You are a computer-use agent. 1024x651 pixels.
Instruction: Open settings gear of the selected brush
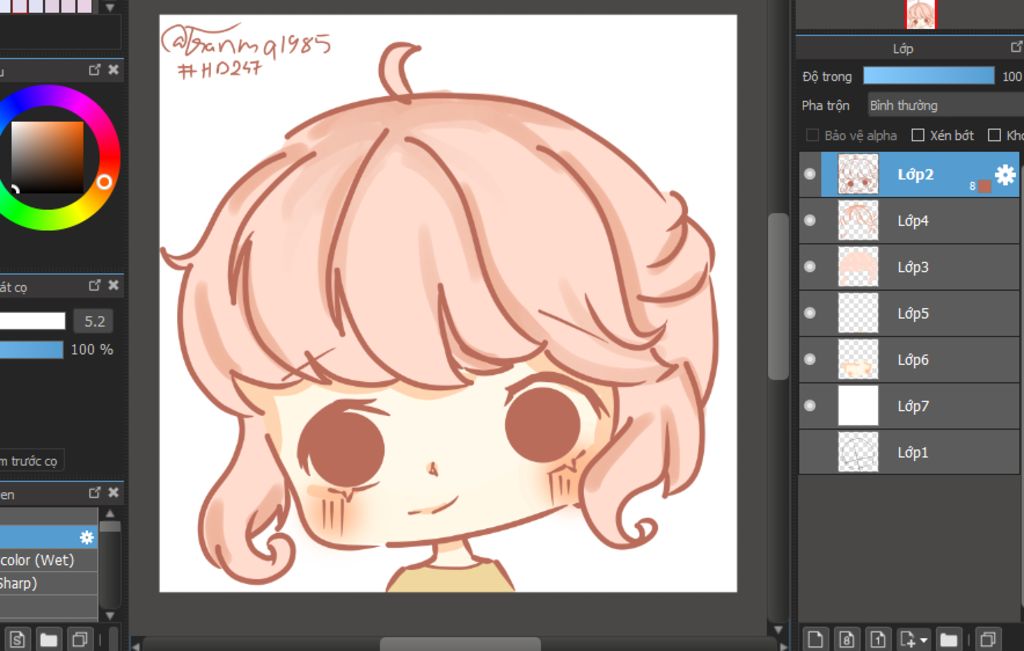(87, 537)
